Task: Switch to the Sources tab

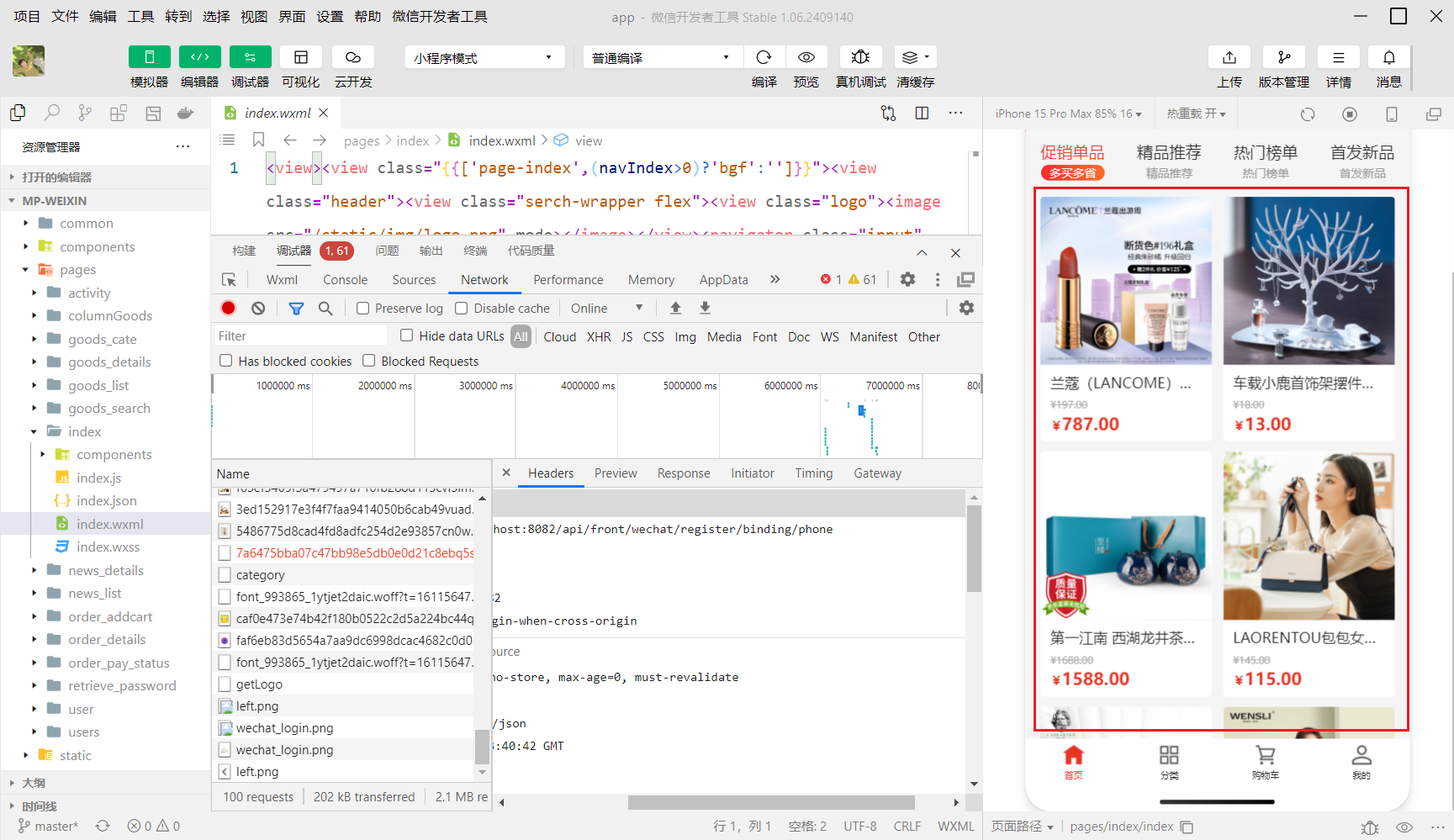Action: [x=414, y=280]
